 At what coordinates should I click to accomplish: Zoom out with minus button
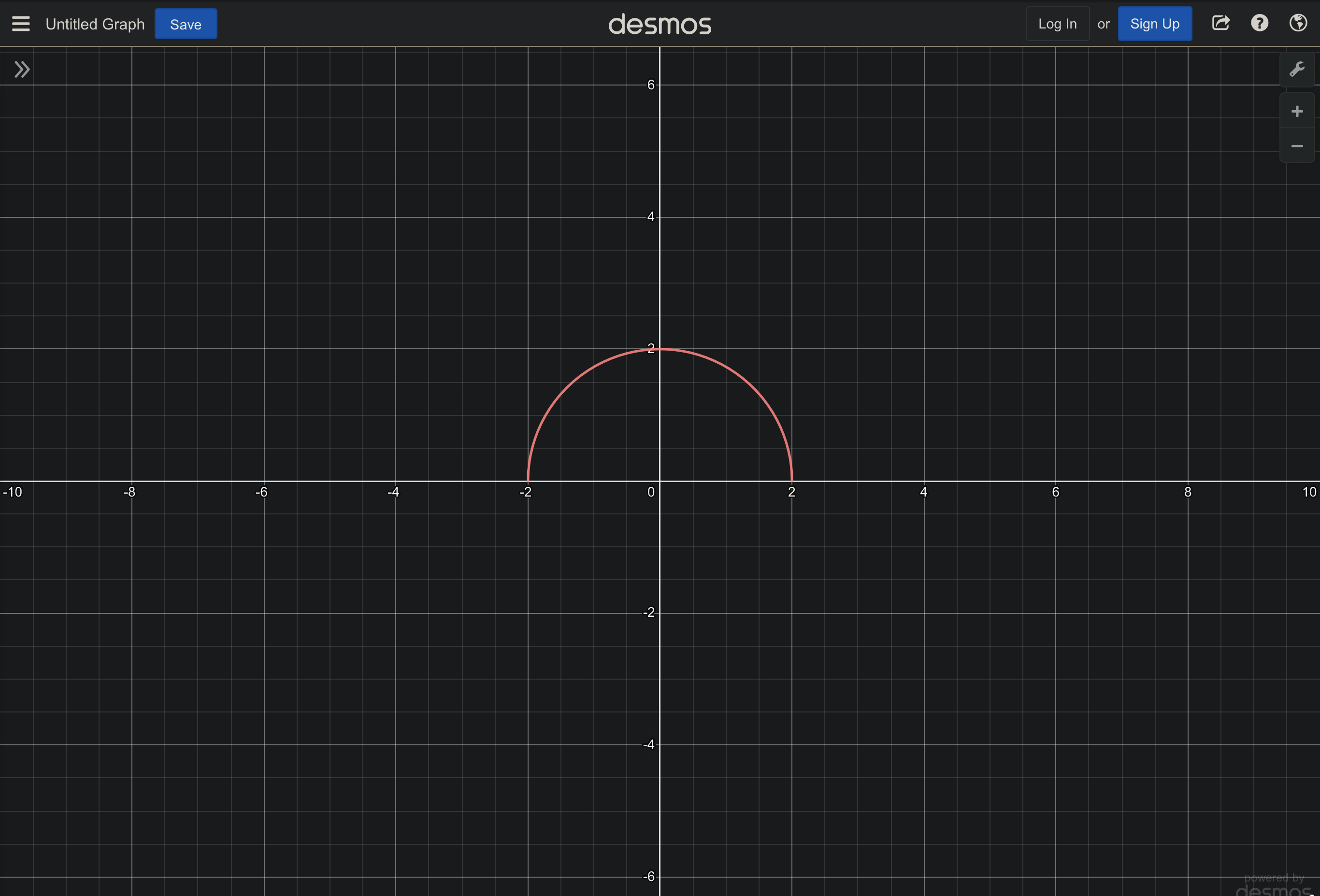click(1297, 146)
